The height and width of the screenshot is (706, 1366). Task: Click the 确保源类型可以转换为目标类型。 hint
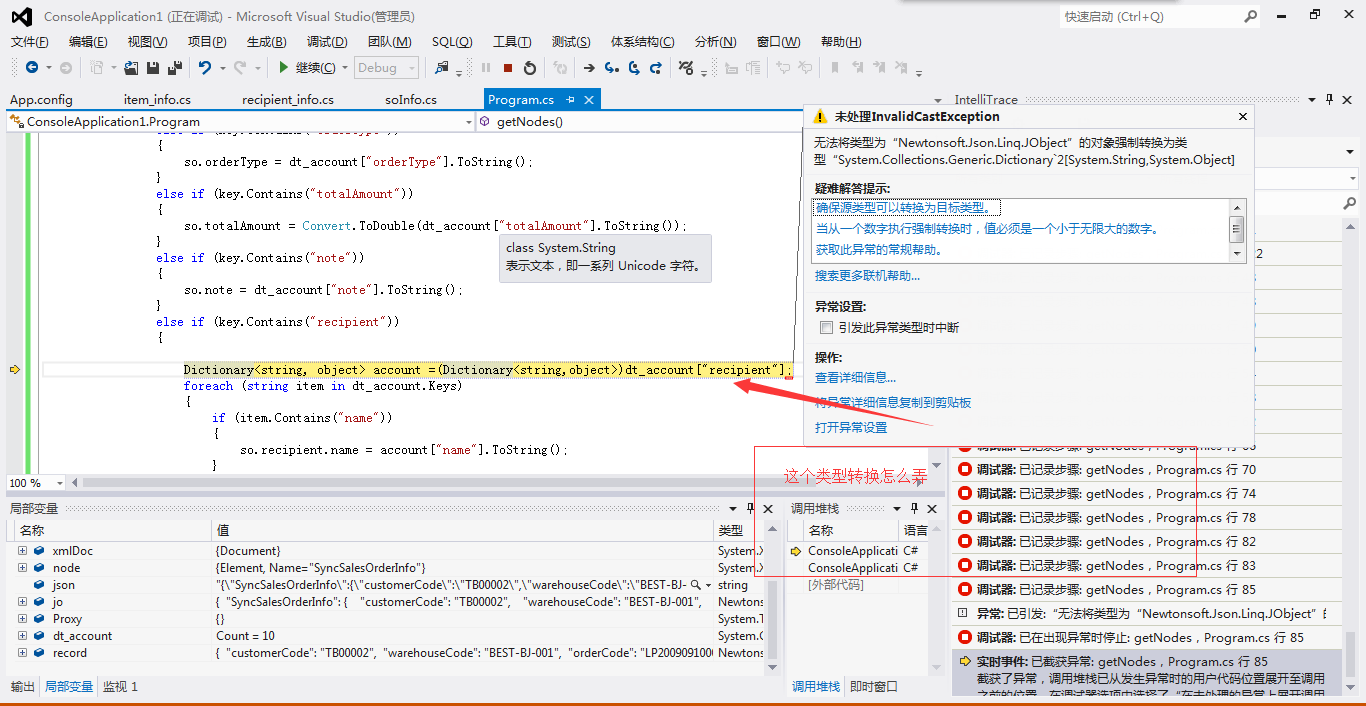(908, 208)
